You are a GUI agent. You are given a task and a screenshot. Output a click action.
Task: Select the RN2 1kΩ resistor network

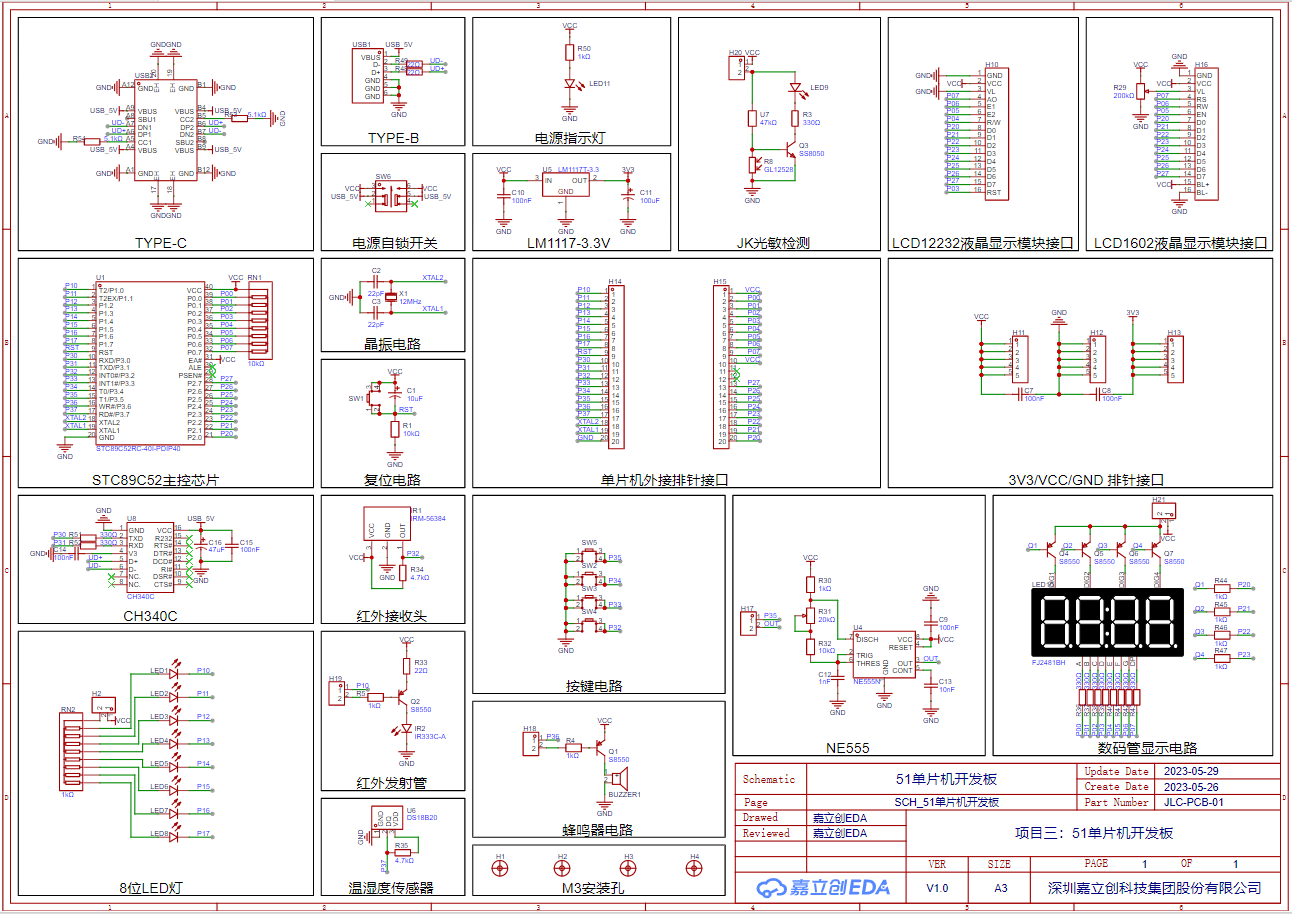73,751
